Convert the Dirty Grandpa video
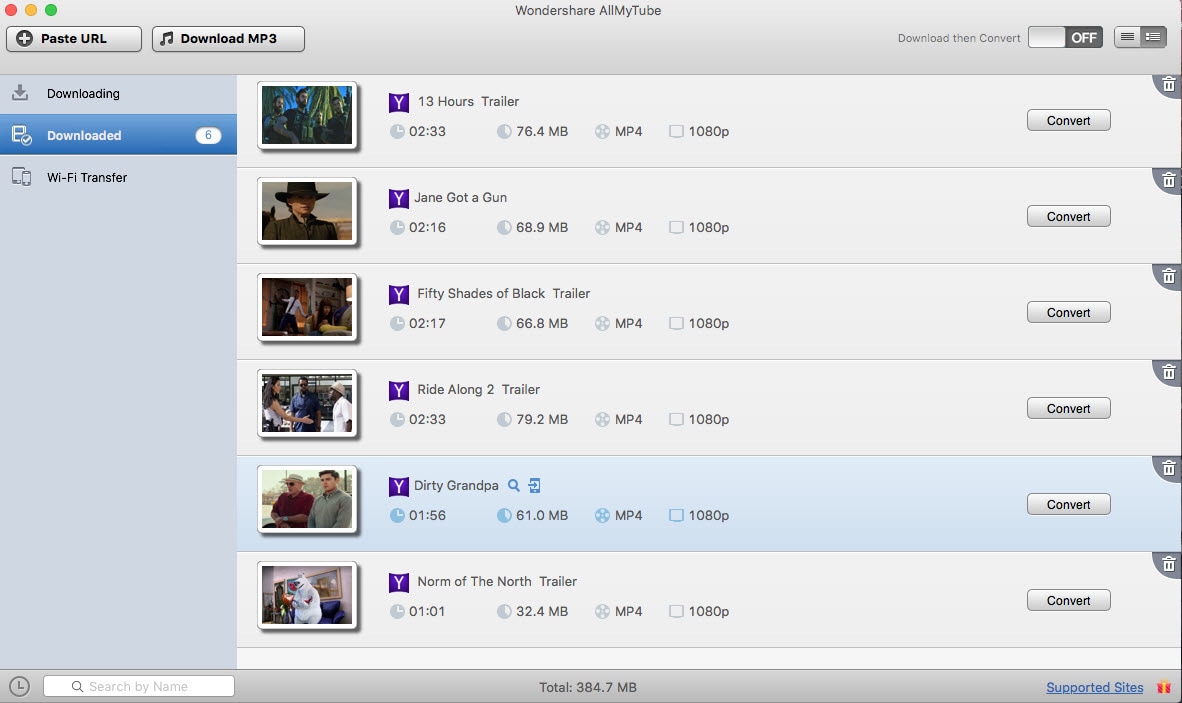1182x703 pixels. (x=1068, y=505)
